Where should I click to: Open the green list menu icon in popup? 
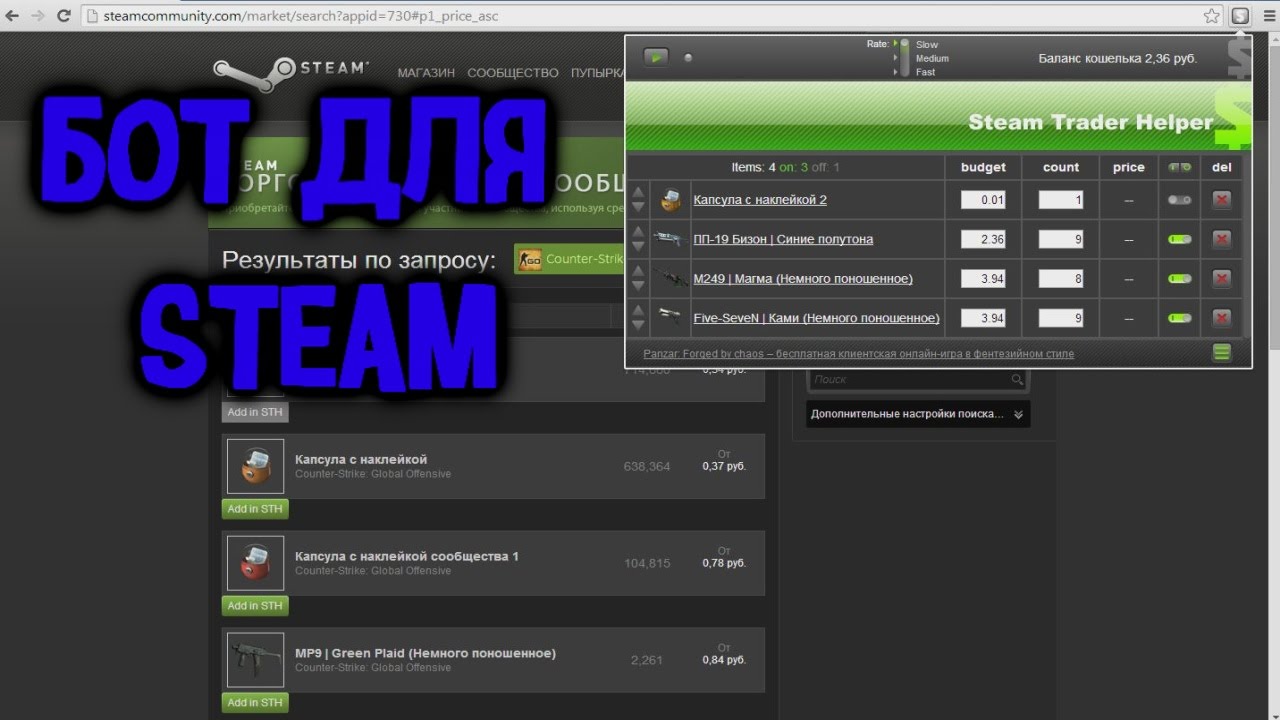pyautogui.click(x=1221, y=352)
